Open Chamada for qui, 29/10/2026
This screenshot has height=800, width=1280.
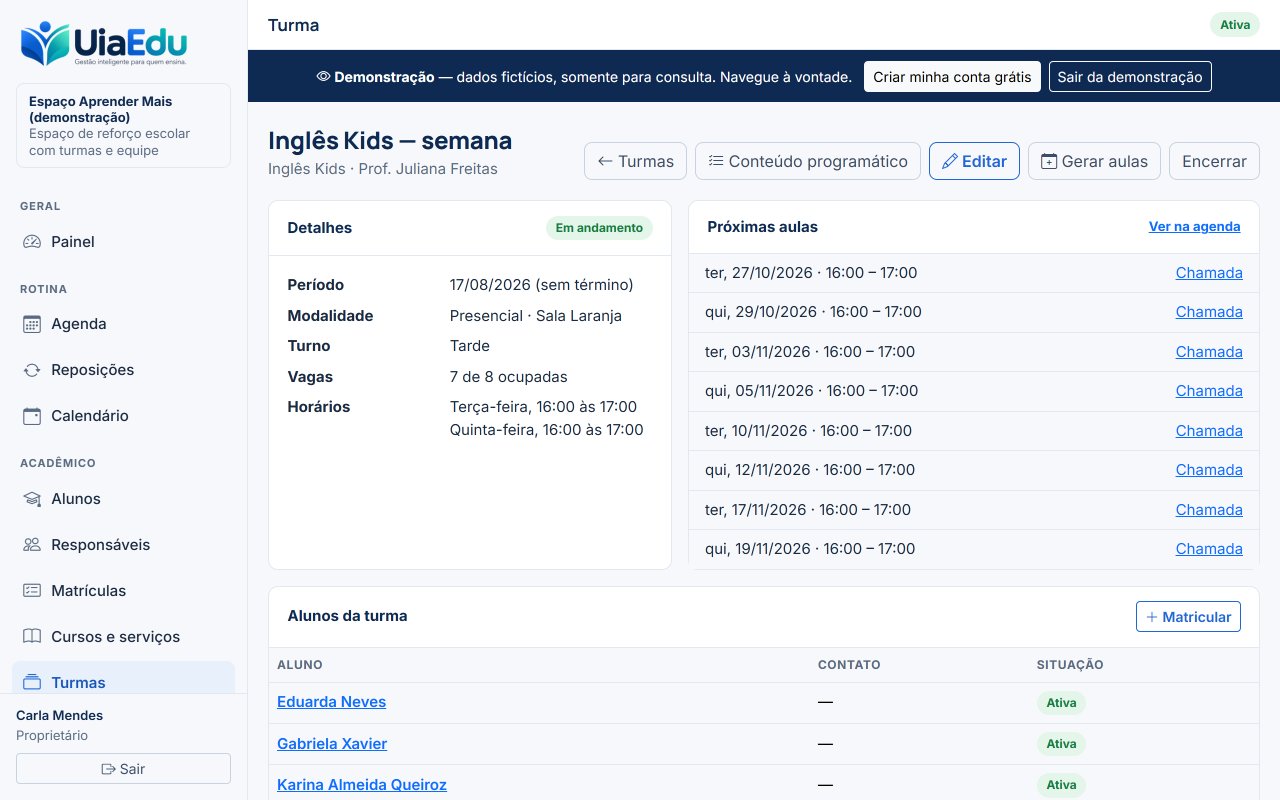click(1209, 312)
